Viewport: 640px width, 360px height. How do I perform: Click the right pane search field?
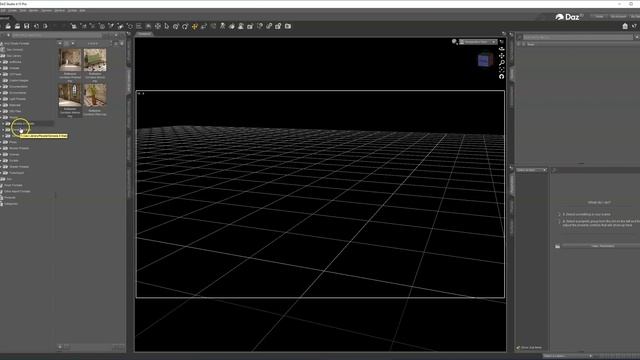[x=578, y=37]
